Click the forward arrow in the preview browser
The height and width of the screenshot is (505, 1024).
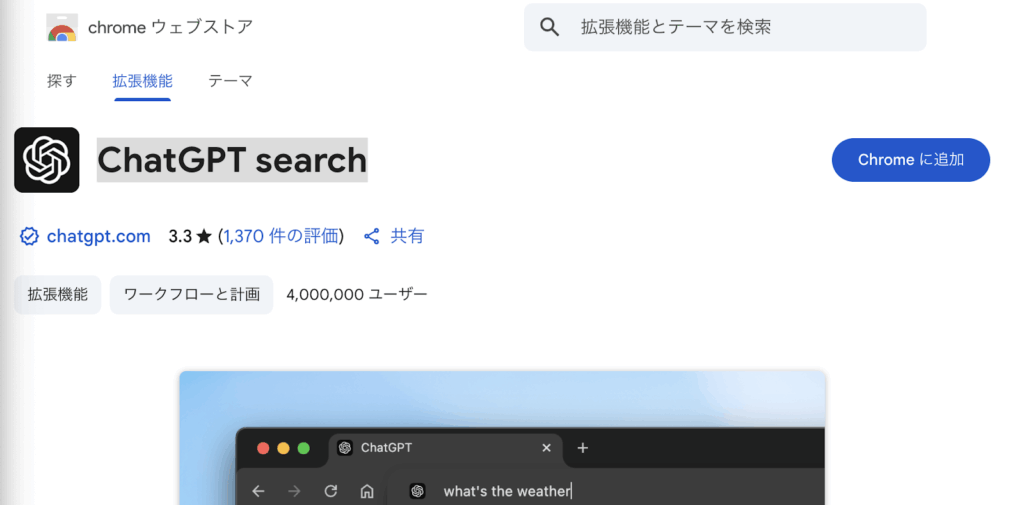(295, 491)
